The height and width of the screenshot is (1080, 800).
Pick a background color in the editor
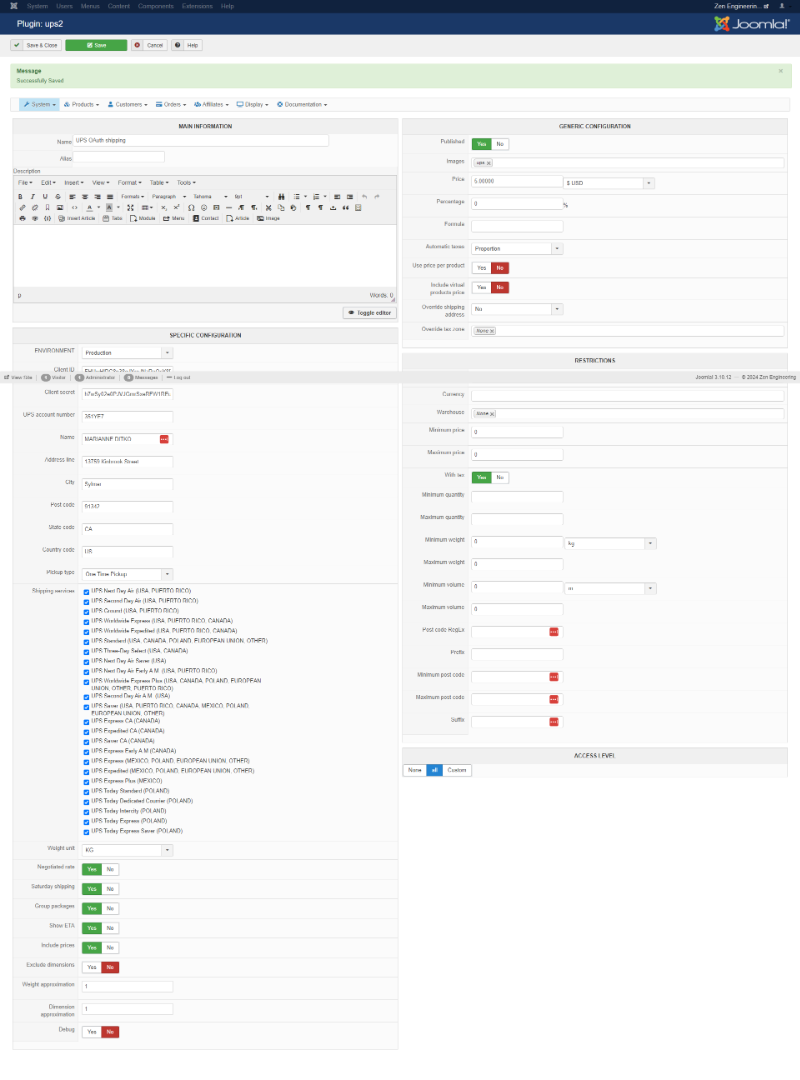tap(109, 207)
